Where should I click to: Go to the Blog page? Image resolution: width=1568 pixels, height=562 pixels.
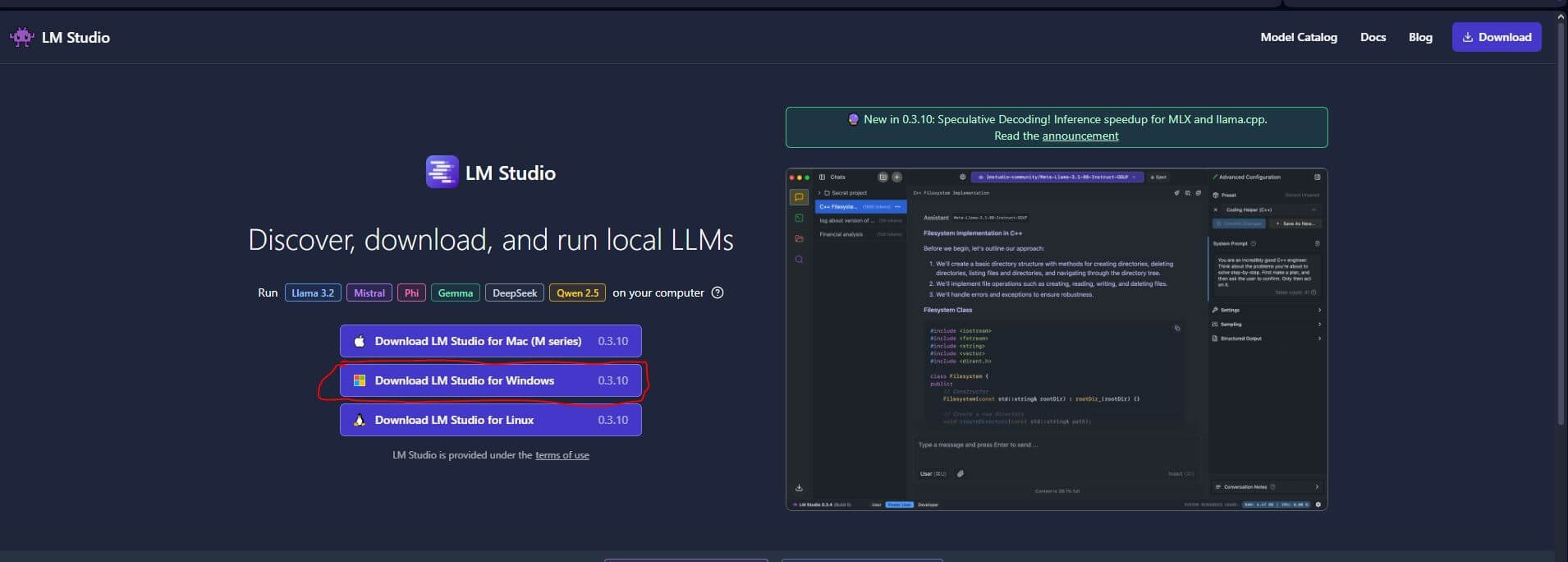pos(1420,37)
